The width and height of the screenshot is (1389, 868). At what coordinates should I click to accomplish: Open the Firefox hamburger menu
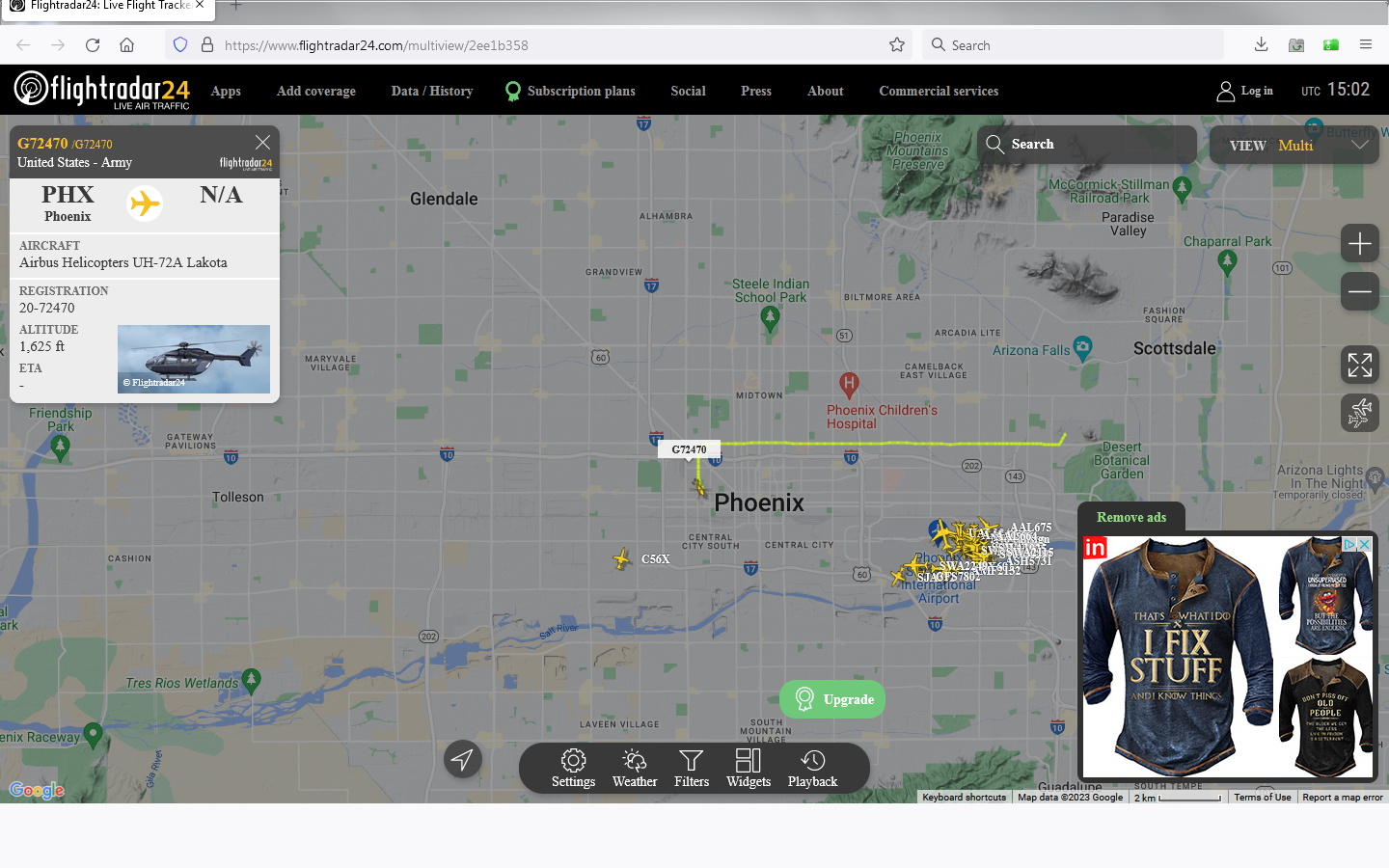(1366, 45)
